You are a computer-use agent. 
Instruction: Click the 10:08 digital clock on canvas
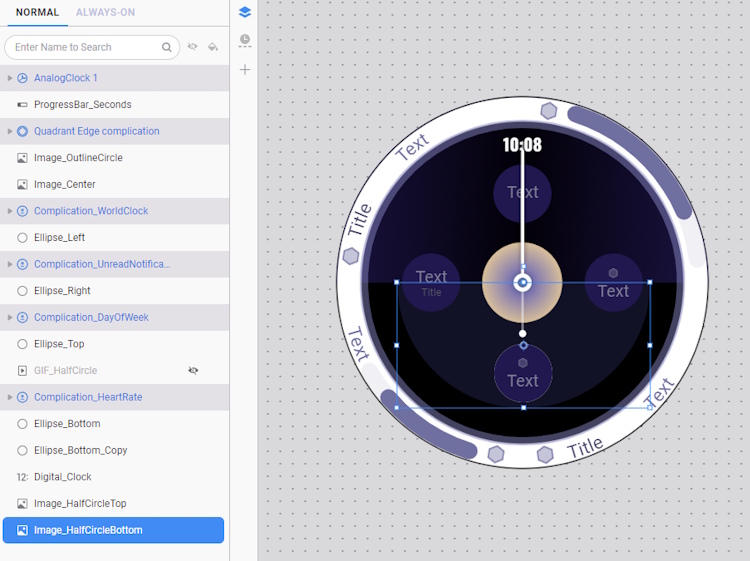pos(522,145)
